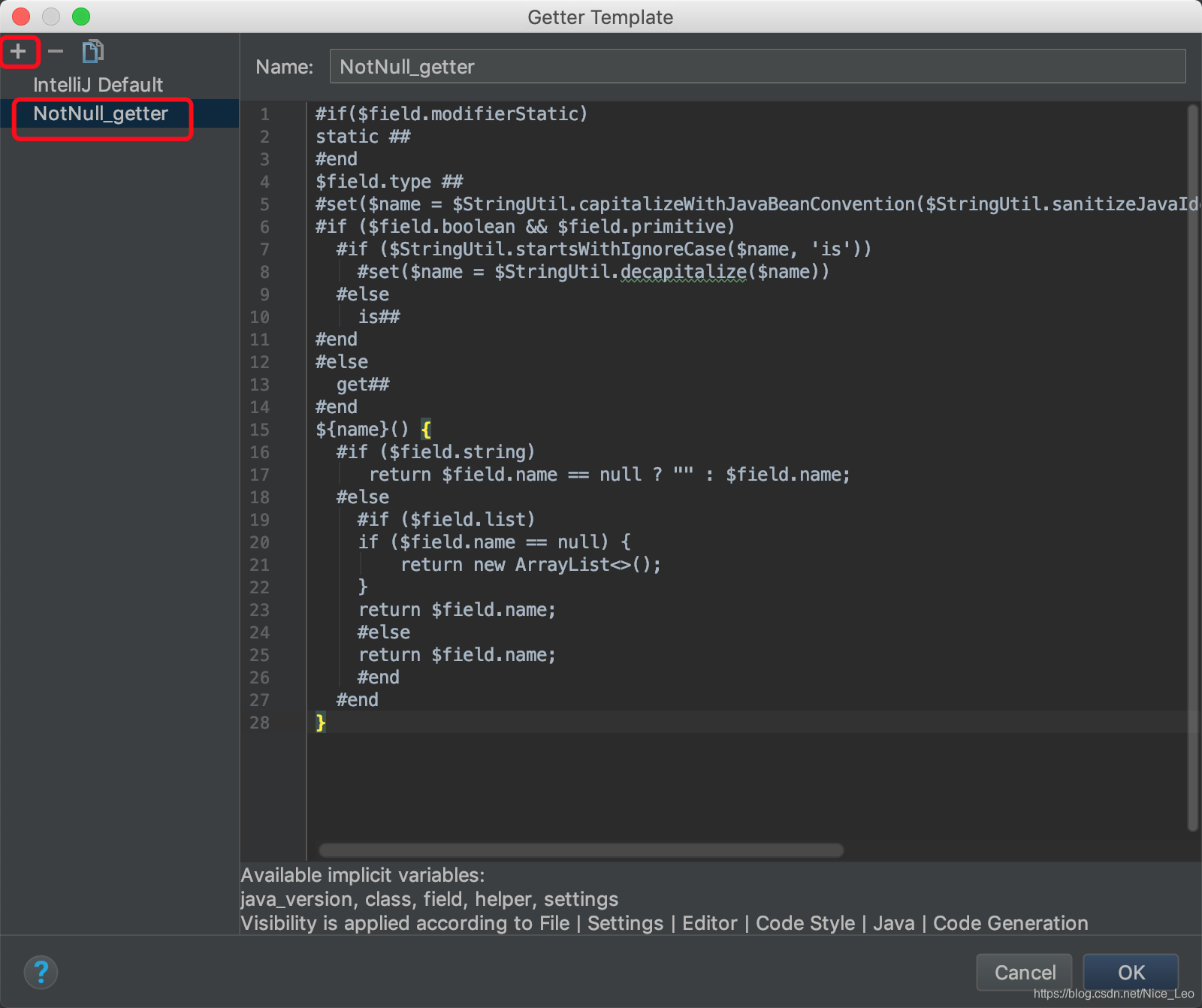Viewport: 1202px width, 1008px height.
Task: Click the 'null ? ""' return line
Action: click(609, 475)
